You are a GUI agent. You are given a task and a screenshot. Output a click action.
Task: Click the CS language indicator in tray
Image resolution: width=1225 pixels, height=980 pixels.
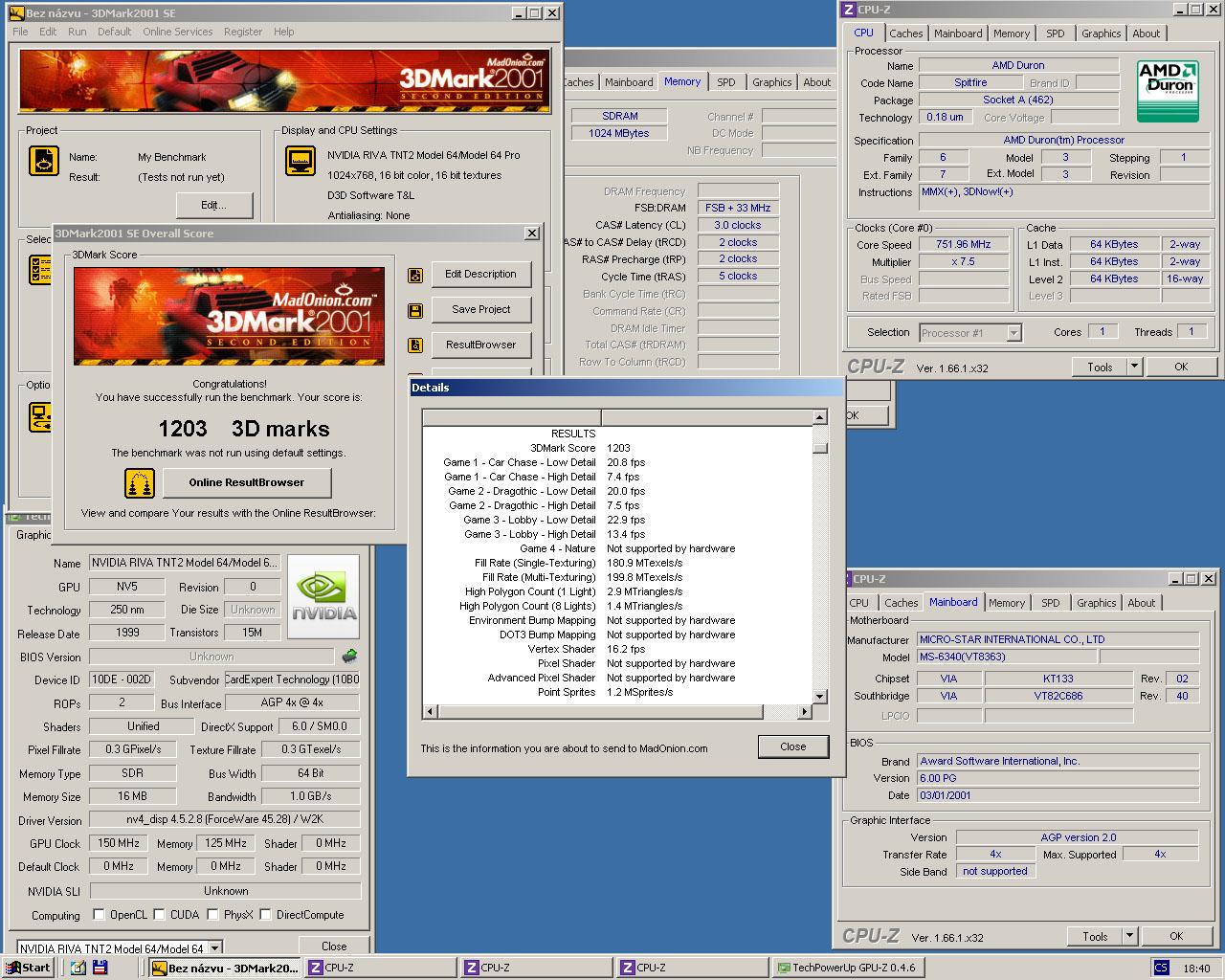[x=1161, y=968]
